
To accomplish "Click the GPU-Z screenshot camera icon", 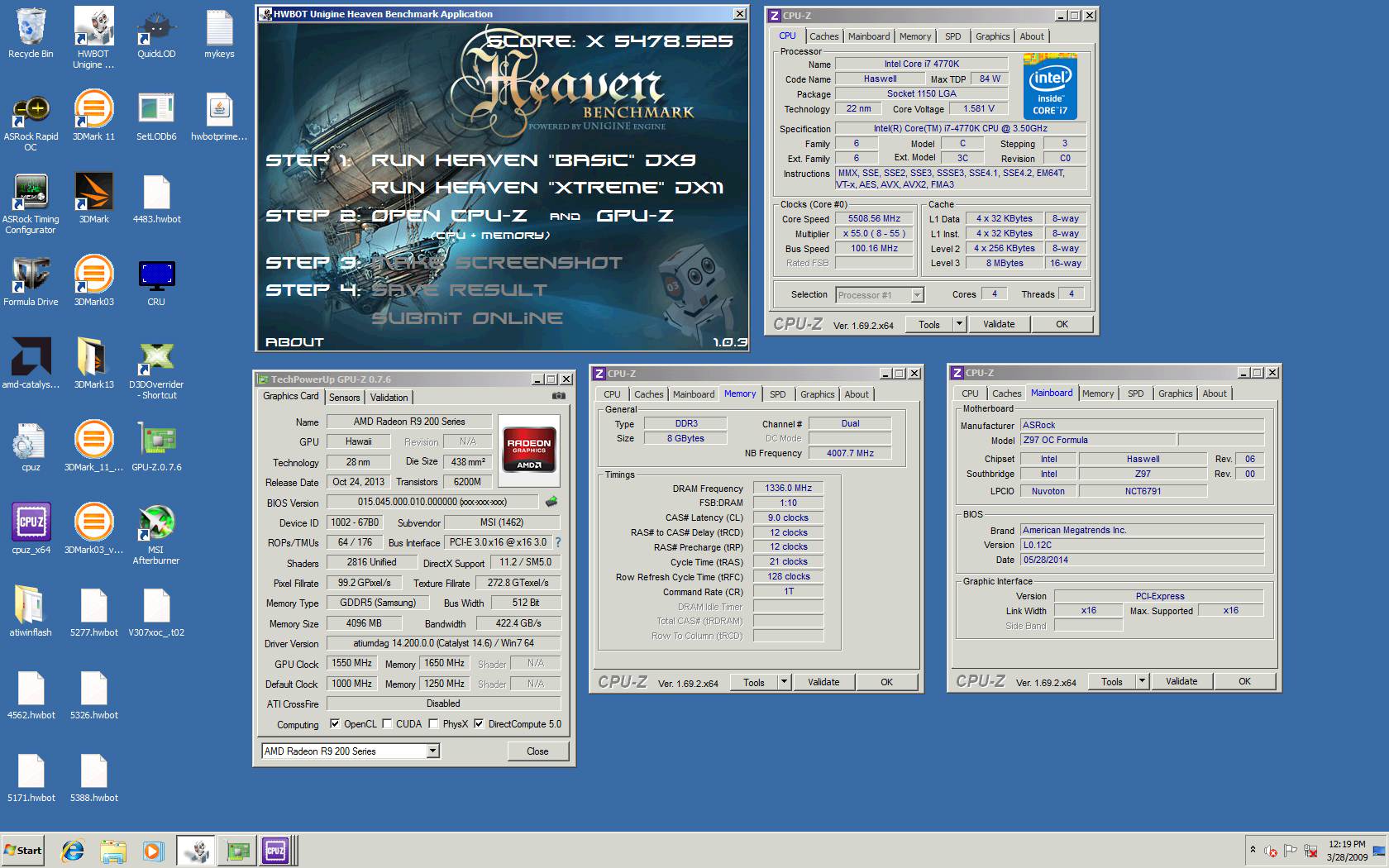I will click(559, 396).
